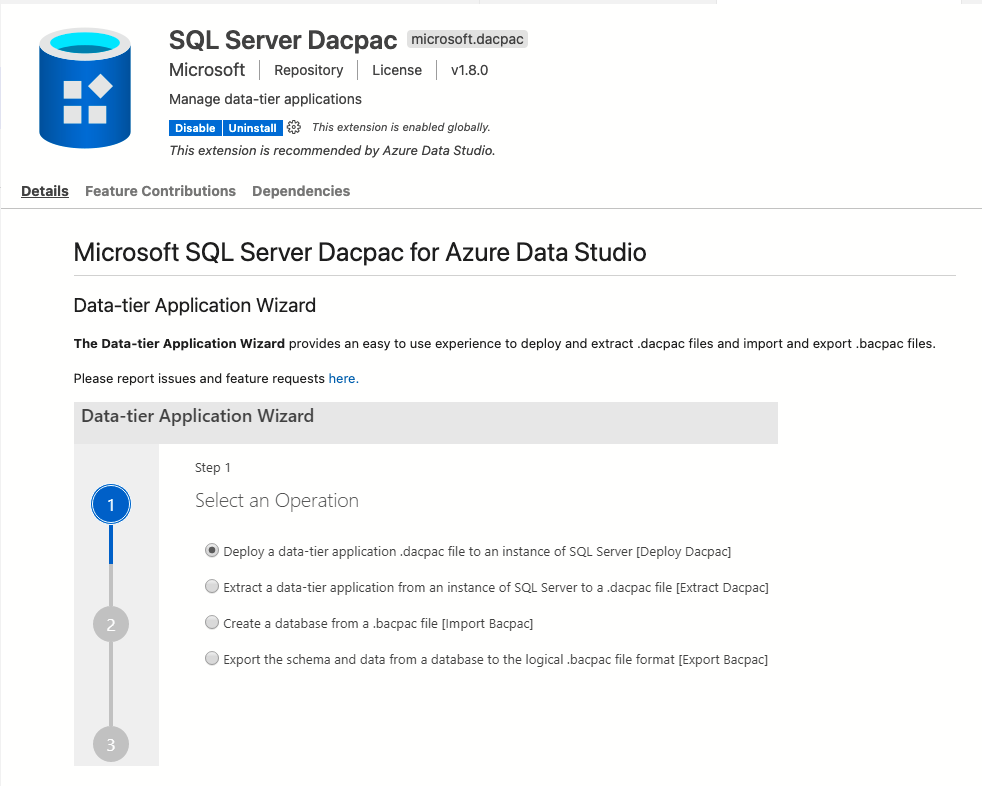982x786 pixels.
Task: Switch to the Details tab
Action: [x=45, y=191]
